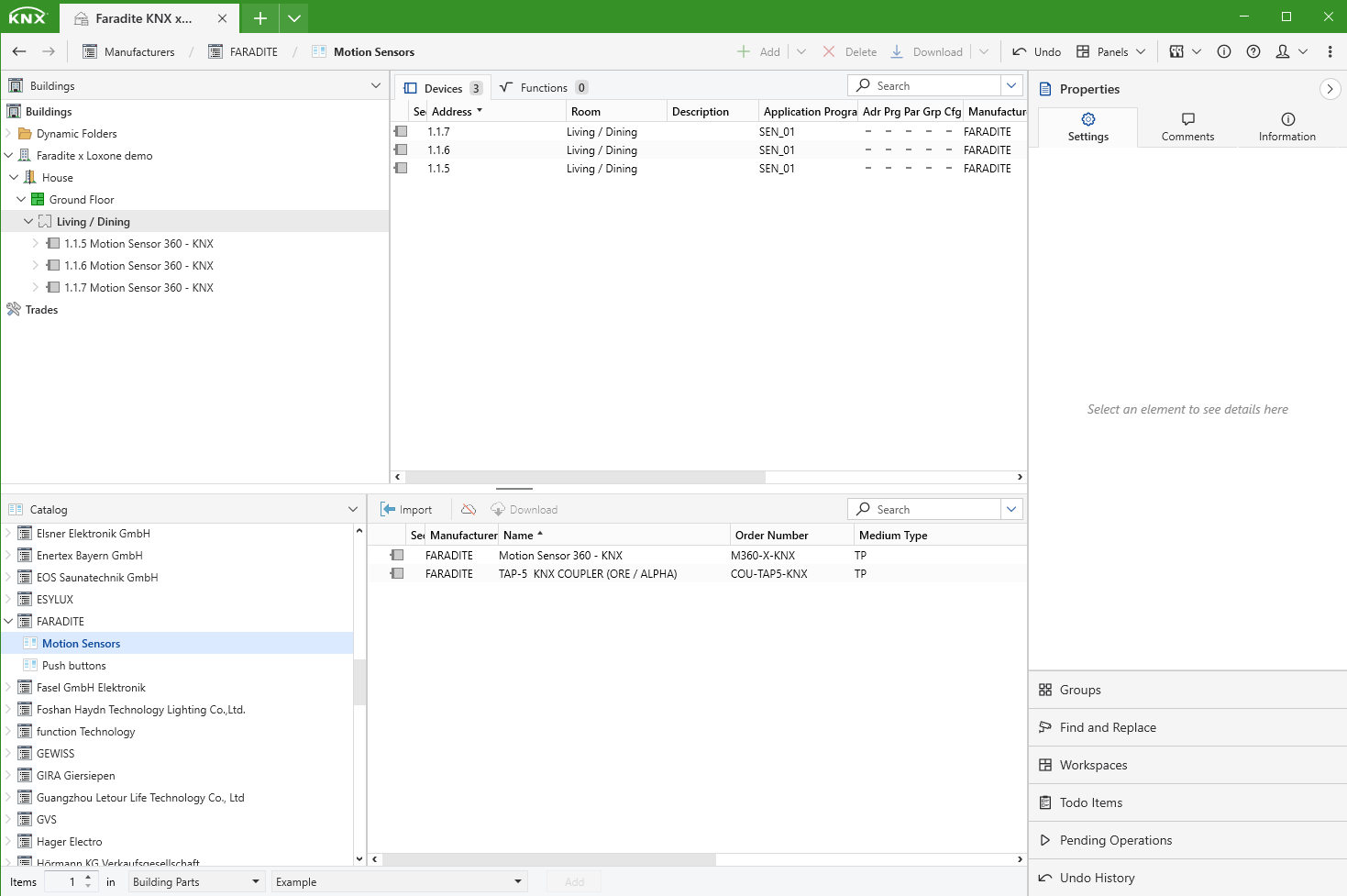
Task: Click the catalog Import button
Action: tap(406, 509)
